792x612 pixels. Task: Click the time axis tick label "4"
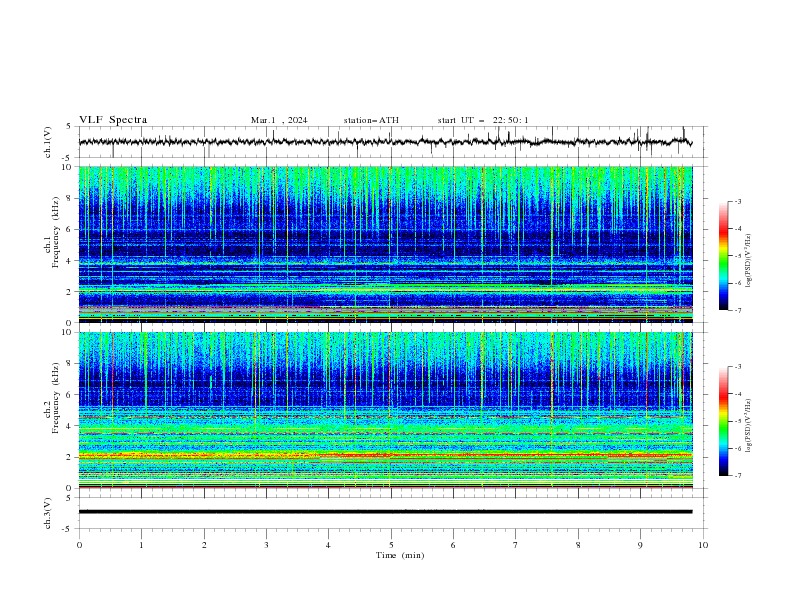328,545
